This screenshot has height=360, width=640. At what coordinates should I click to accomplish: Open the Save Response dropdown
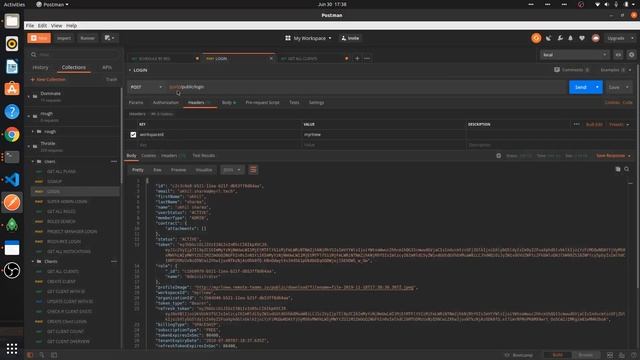point(613,156)
